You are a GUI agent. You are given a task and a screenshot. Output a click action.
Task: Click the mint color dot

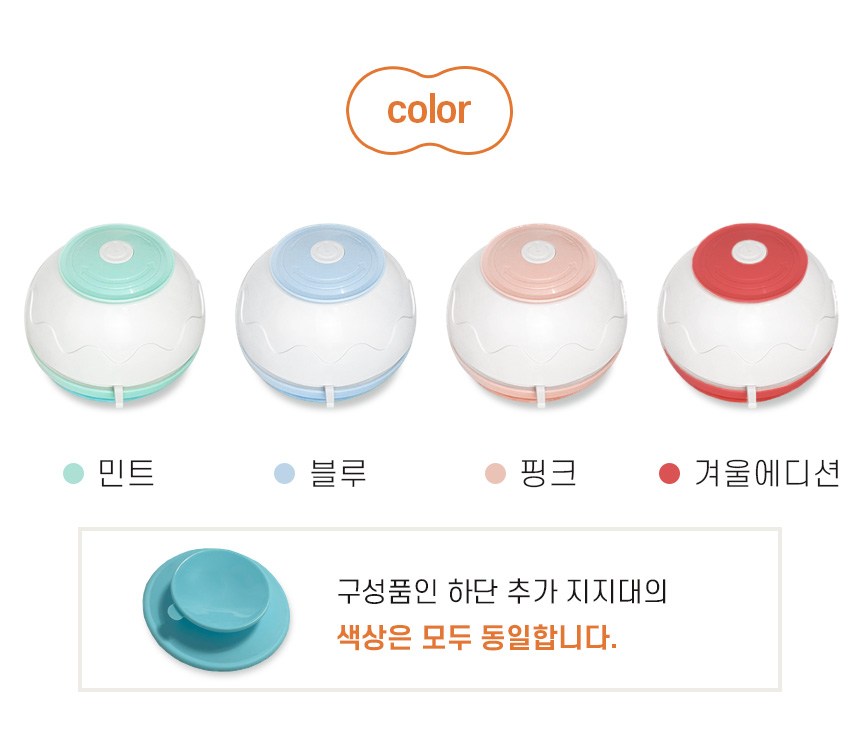pyautogui.click(x=73, y=473)
